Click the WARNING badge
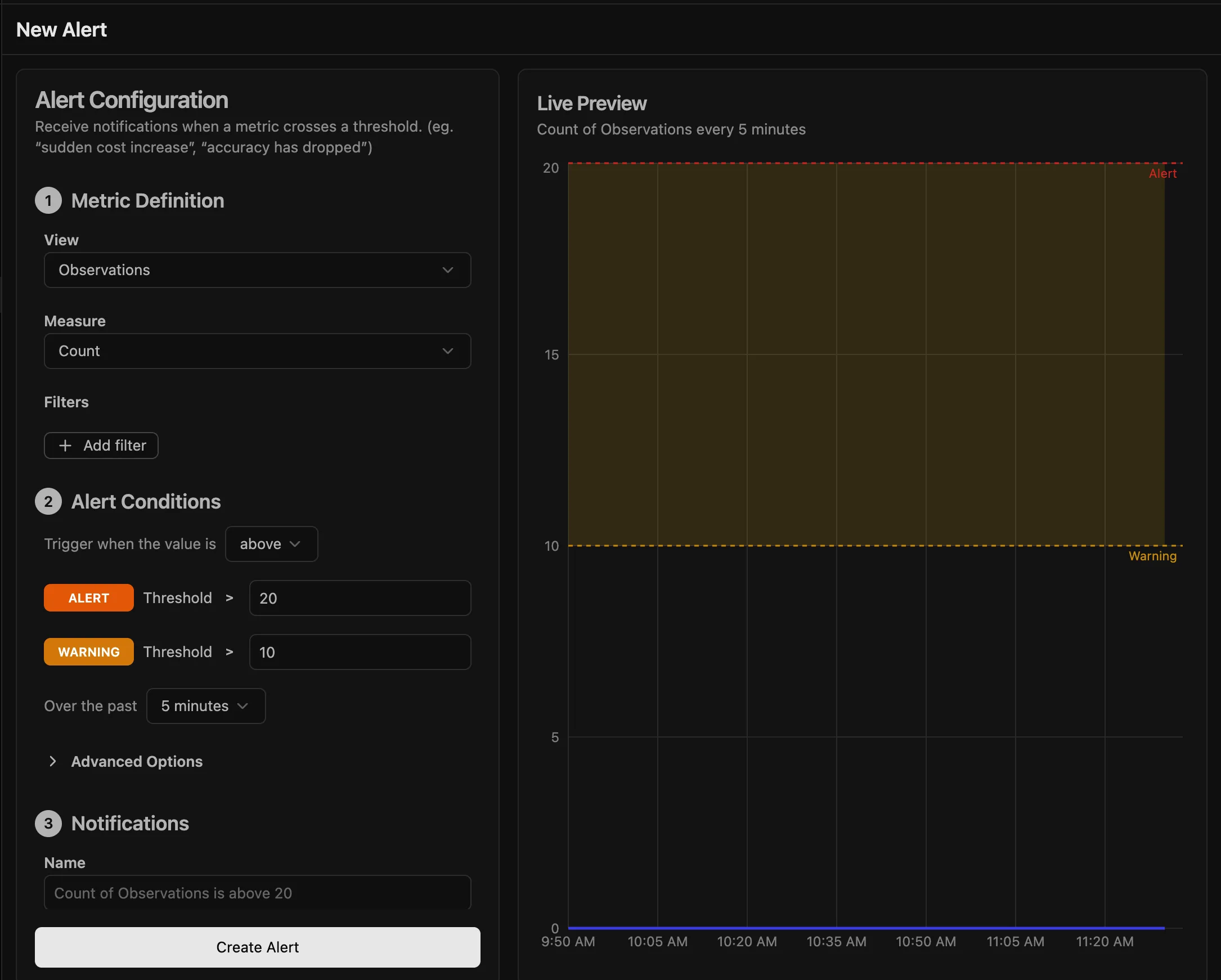1221x980 pixels. 89,652
